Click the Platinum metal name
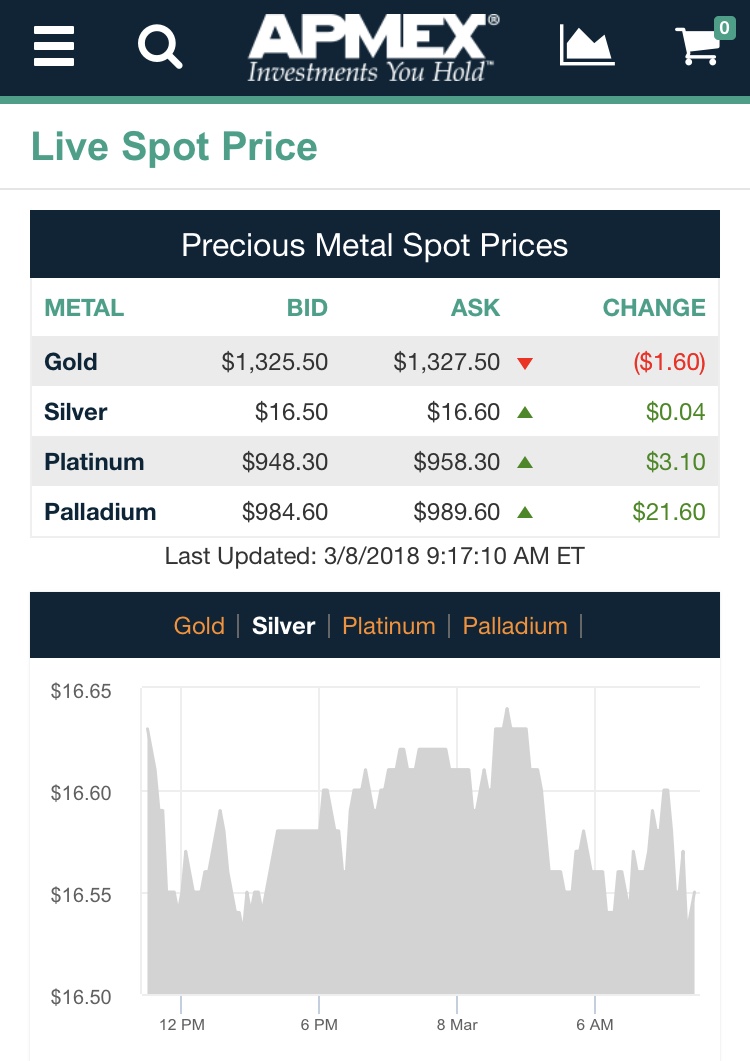The height and width of the screenshot is (1061, 750). tap(94, 462)
